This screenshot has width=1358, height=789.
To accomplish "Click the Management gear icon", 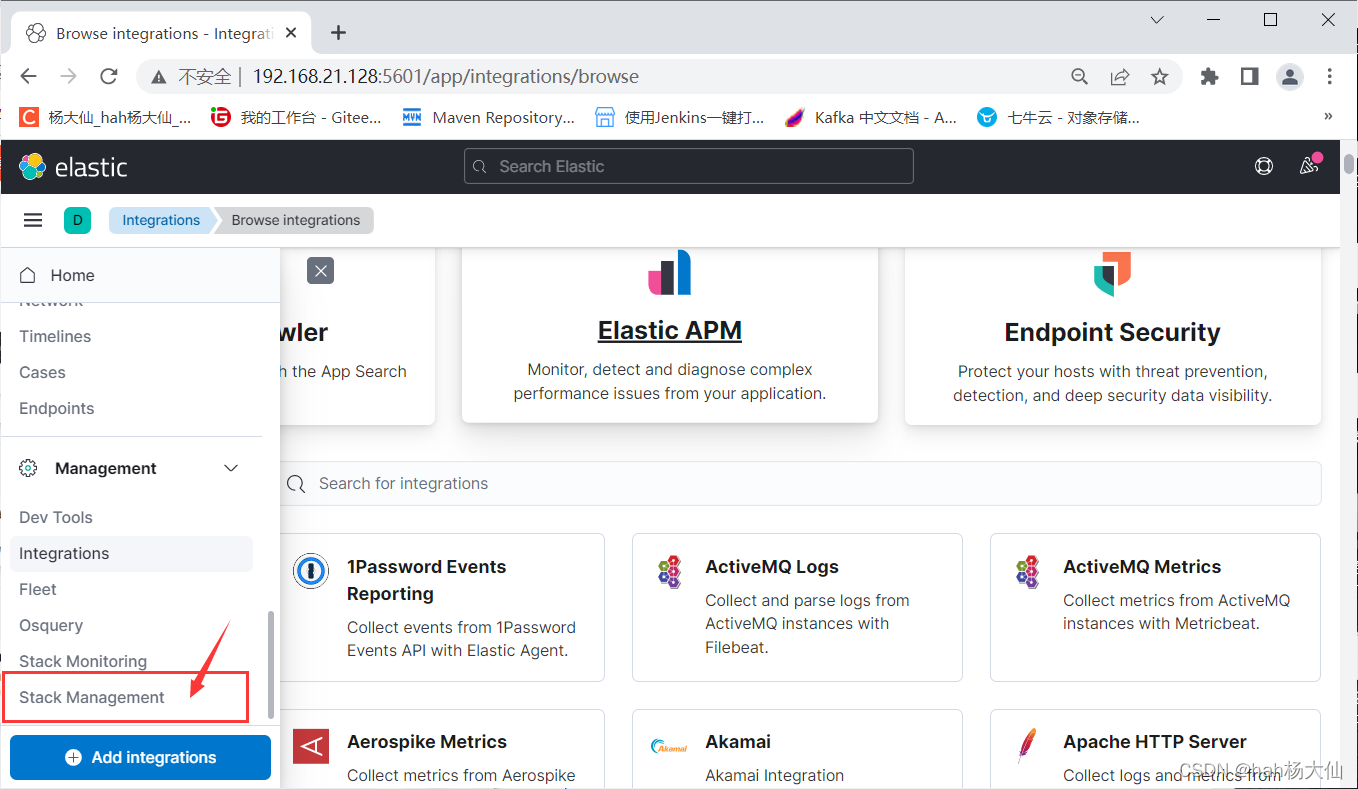I will click(x=28, y=468).
